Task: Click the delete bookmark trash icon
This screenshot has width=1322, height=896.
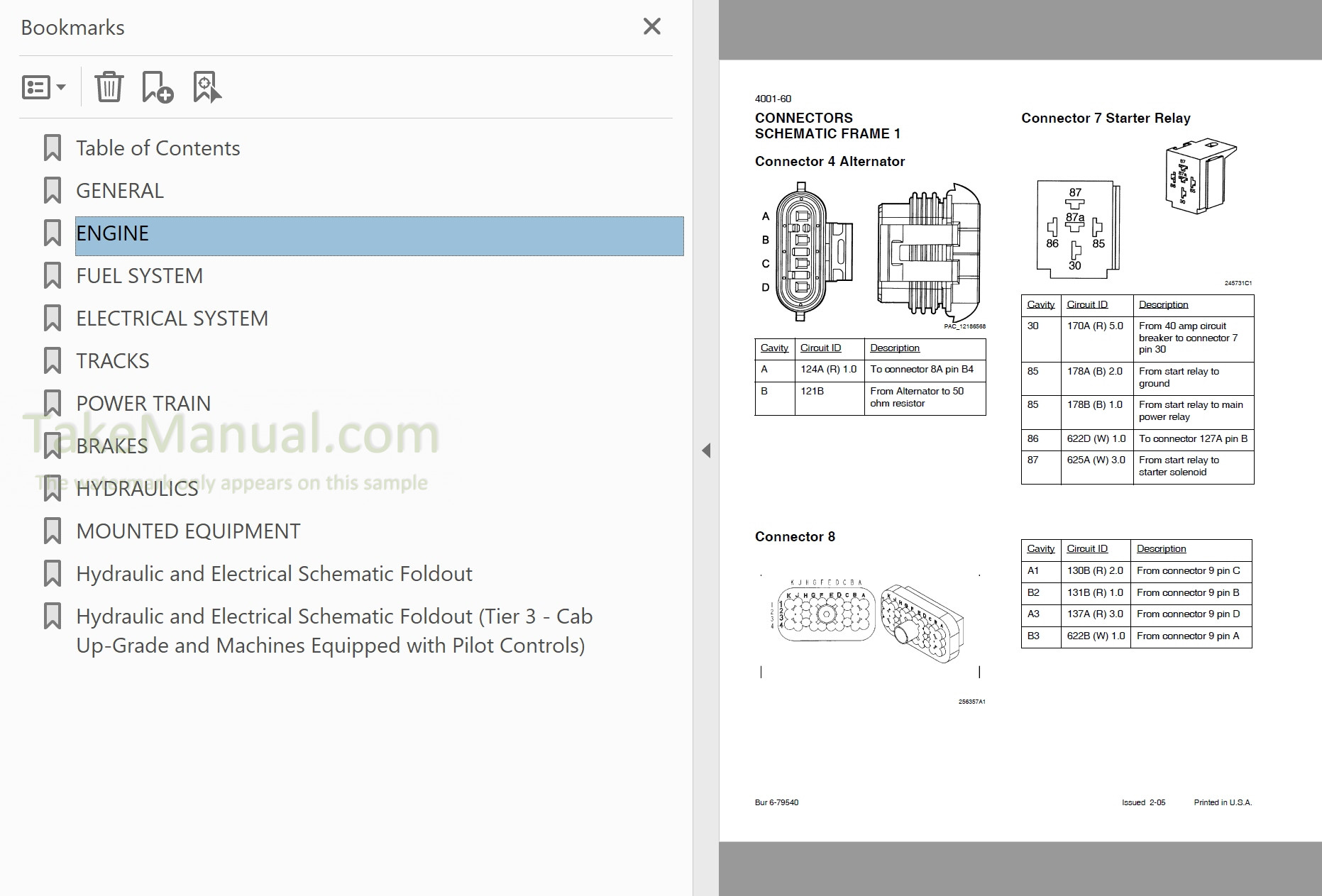Action: 109,87
